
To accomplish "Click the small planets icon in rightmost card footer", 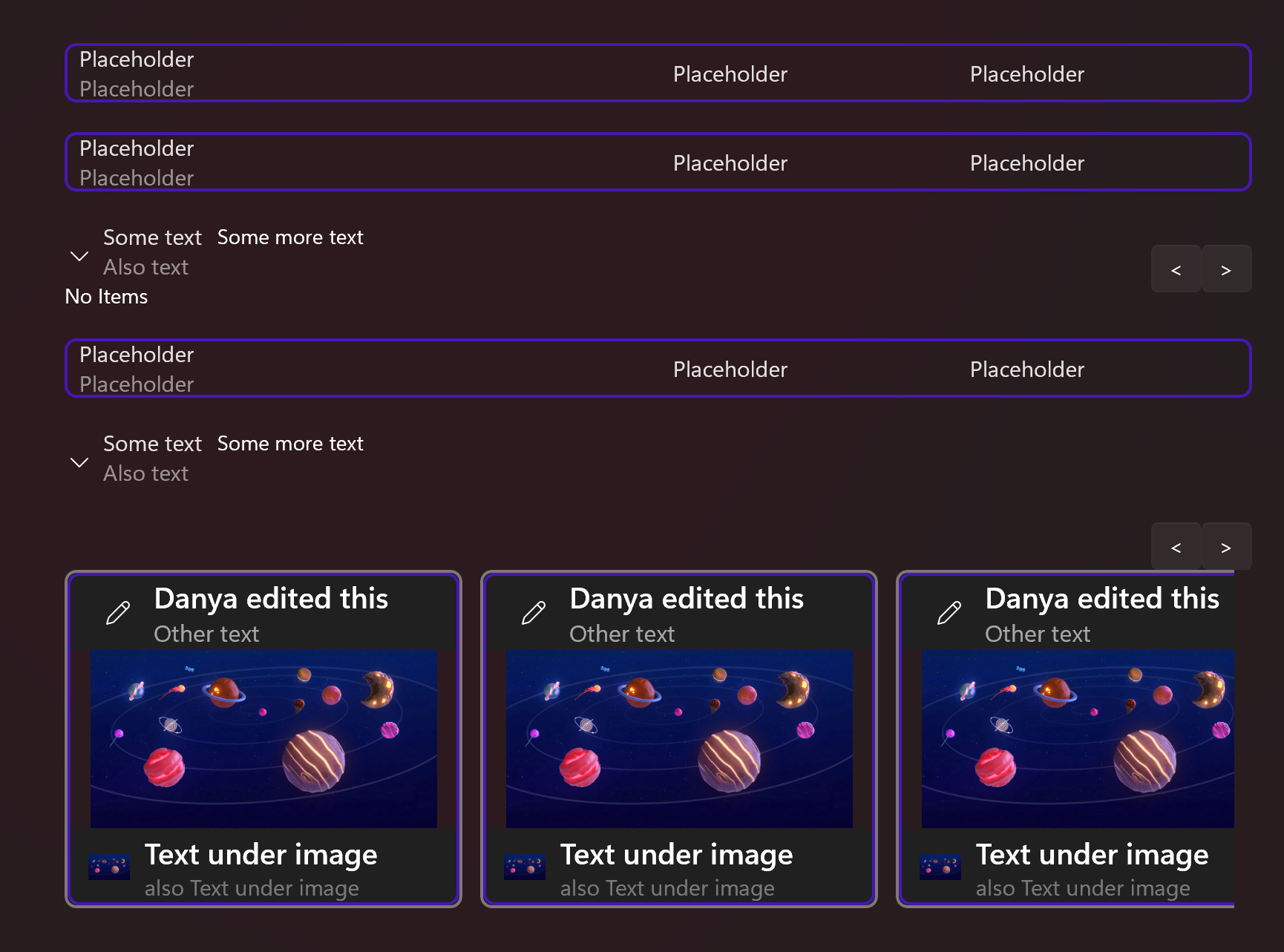I will 940,867.
